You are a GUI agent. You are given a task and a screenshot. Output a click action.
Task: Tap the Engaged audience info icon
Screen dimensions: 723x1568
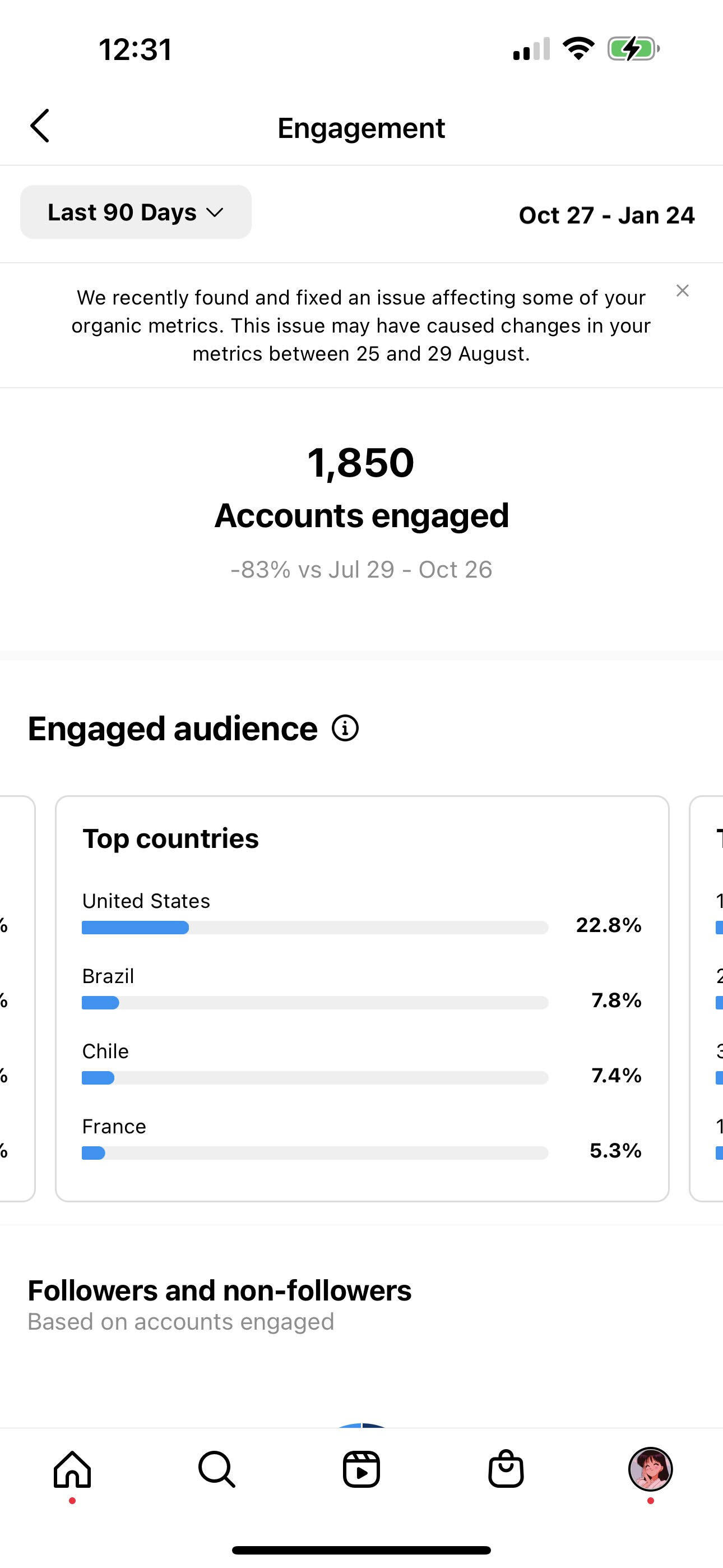(345, 728)
